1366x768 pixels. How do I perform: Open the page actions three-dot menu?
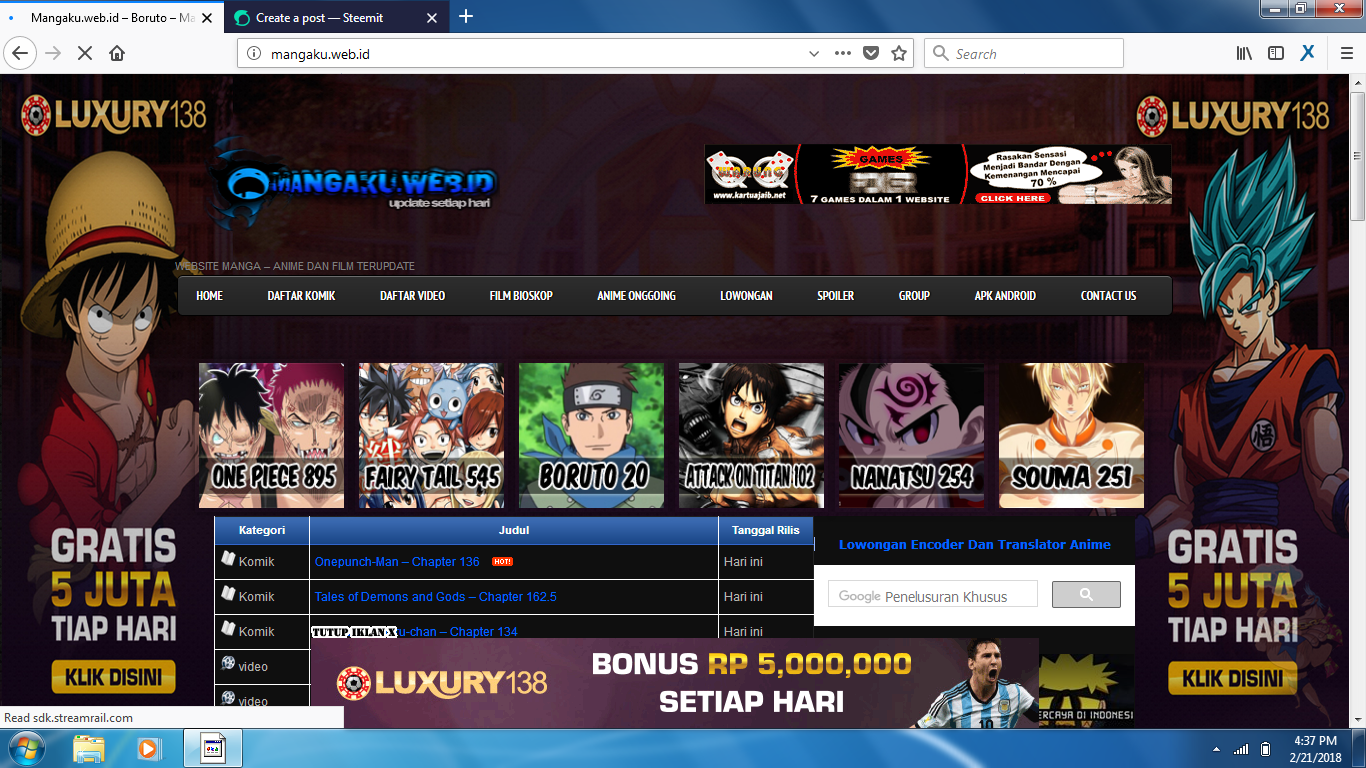843,54
